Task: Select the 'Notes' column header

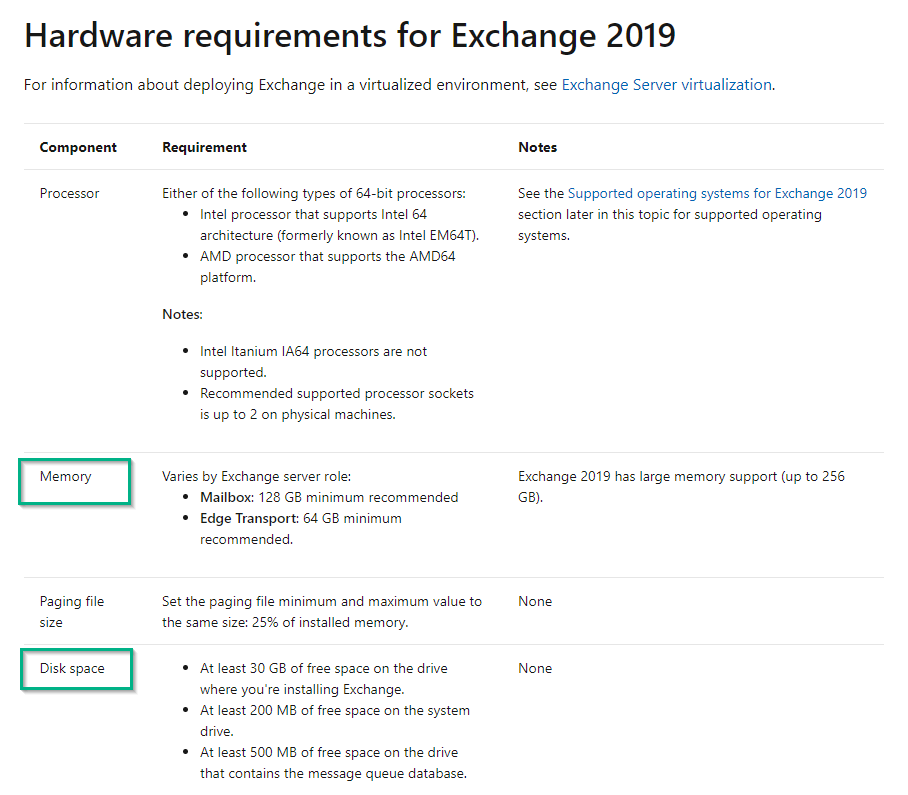Action: [x=537, y=148]
